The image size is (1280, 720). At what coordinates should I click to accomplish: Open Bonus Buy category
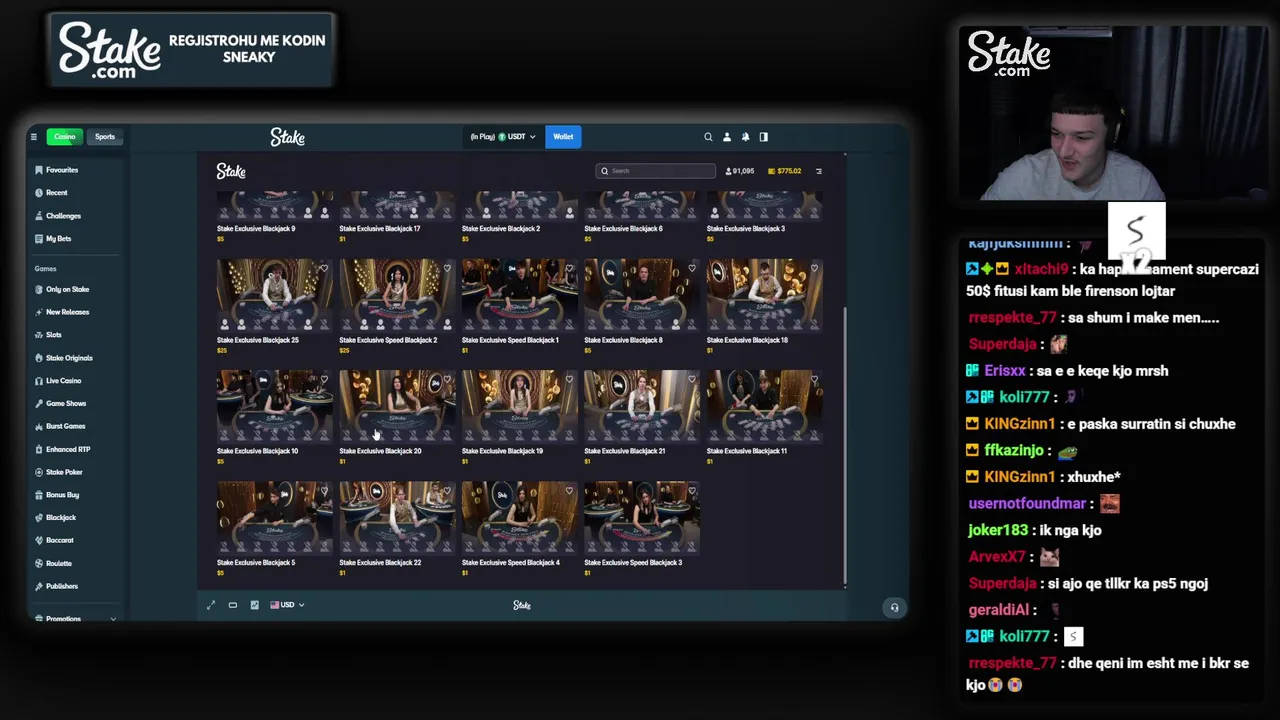tap(57, 495)
